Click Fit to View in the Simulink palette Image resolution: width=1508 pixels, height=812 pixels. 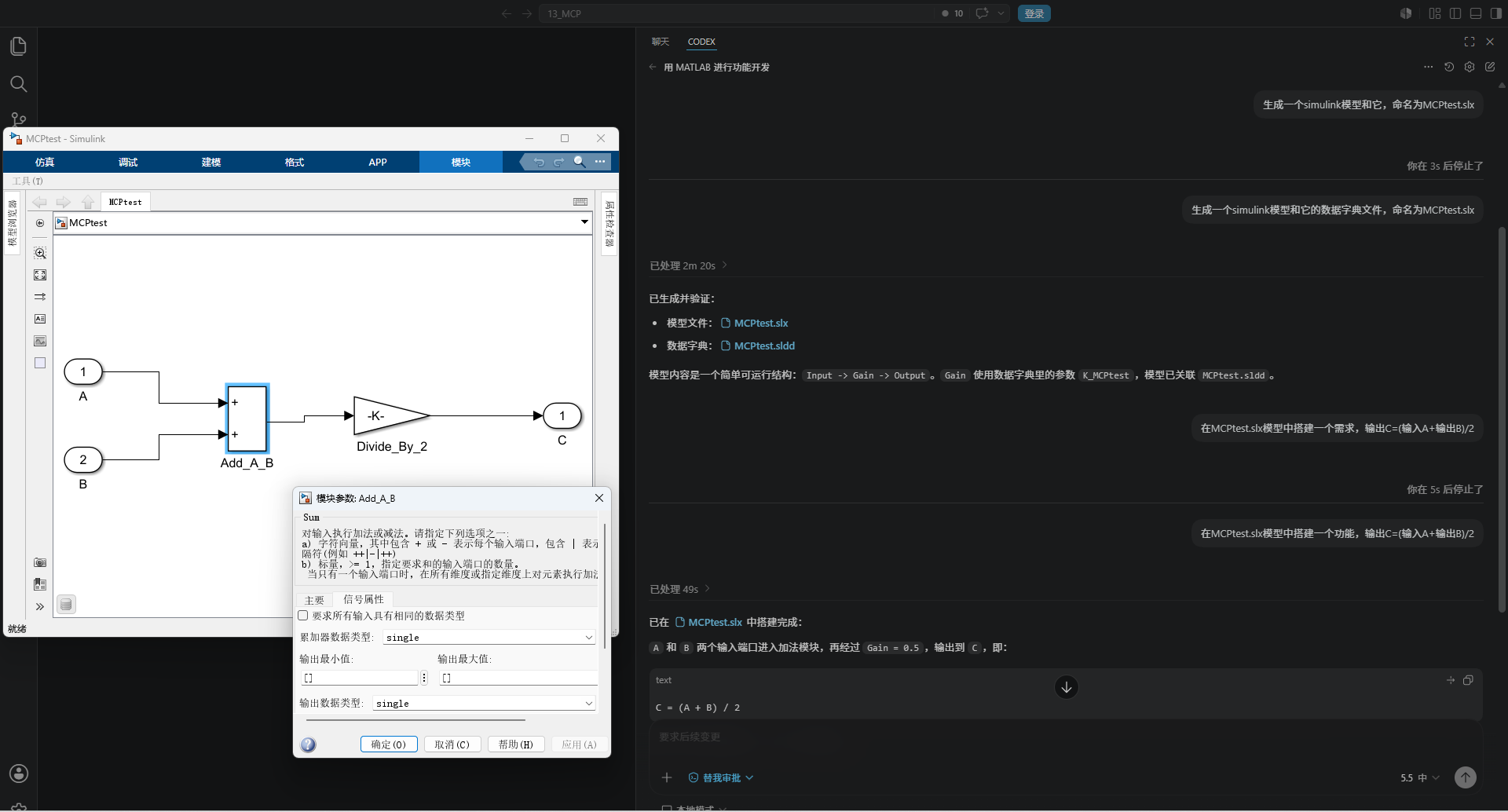pyautogui.click(x=40, y=275)
